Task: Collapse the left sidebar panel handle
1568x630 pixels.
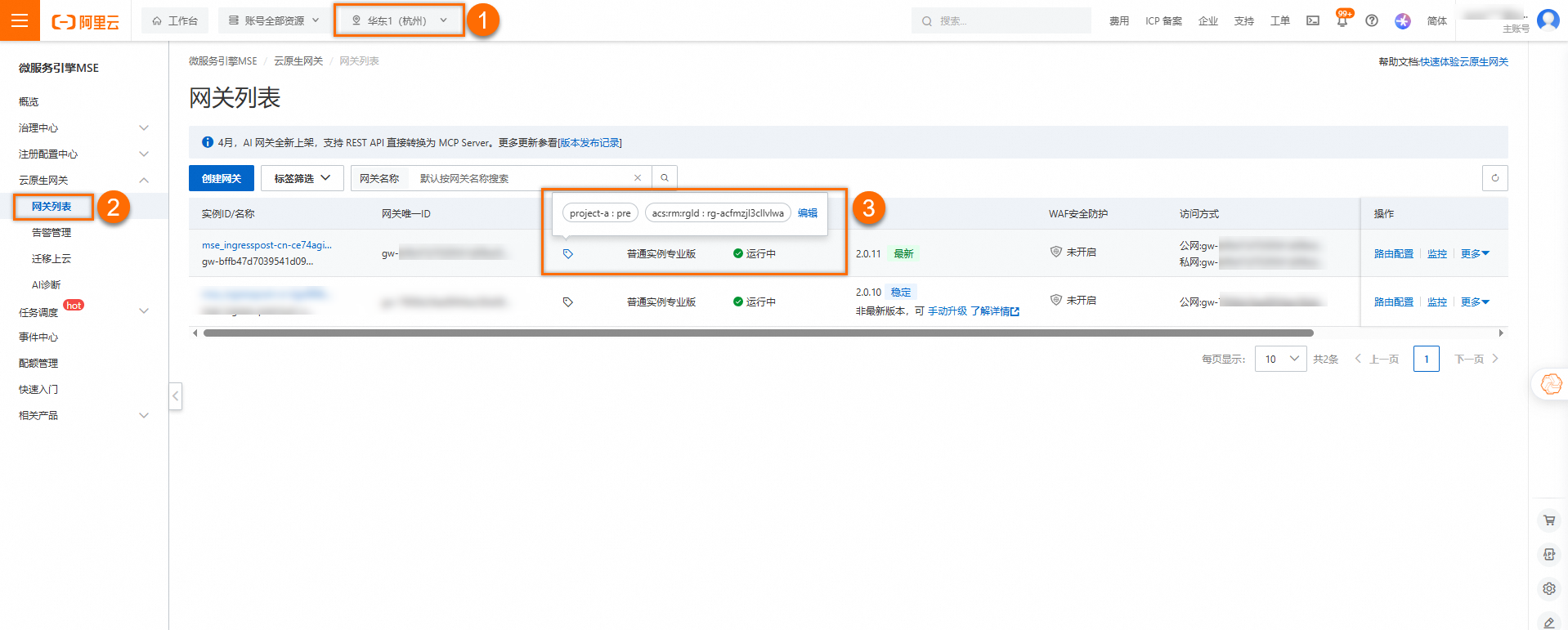Action: 175,396
